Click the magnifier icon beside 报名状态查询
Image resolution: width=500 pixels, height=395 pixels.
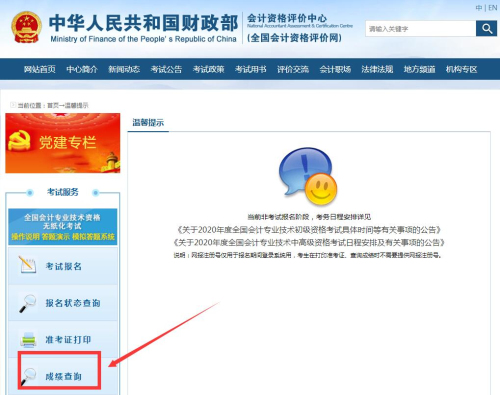[27, 303]
